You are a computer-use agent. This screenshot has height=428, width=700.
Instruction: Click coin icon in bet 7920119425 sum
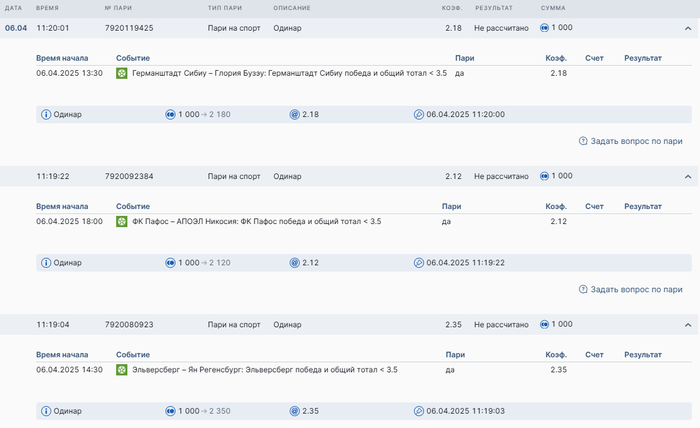coord(545,28)
